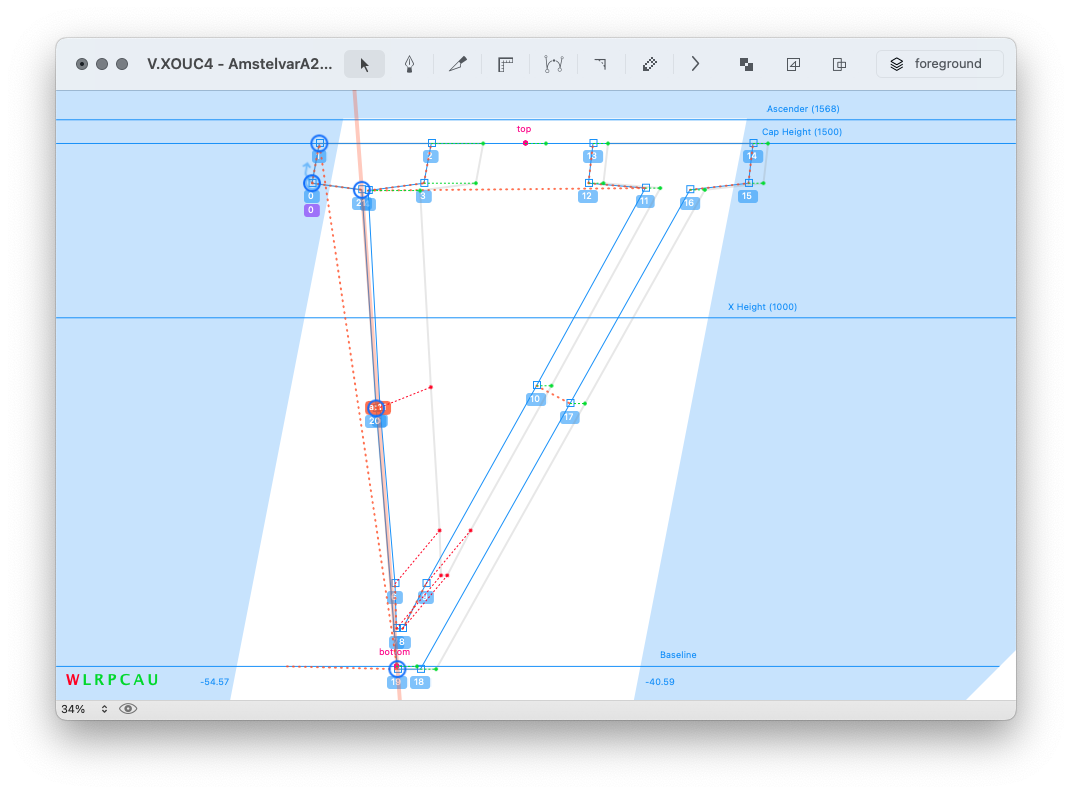Toggle the red W indicator letter
1072x794 pixels.
point(72,680)
